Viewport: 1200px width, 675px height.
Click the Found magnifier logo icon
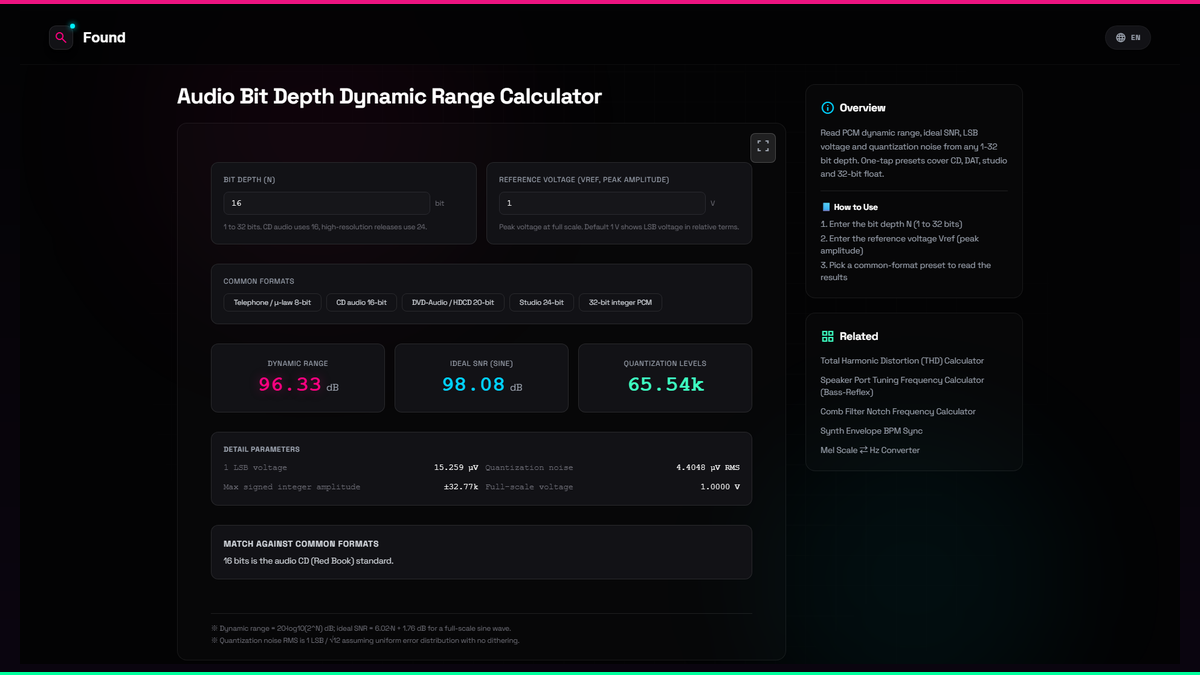pyautogui.click(x=61, y=37)
